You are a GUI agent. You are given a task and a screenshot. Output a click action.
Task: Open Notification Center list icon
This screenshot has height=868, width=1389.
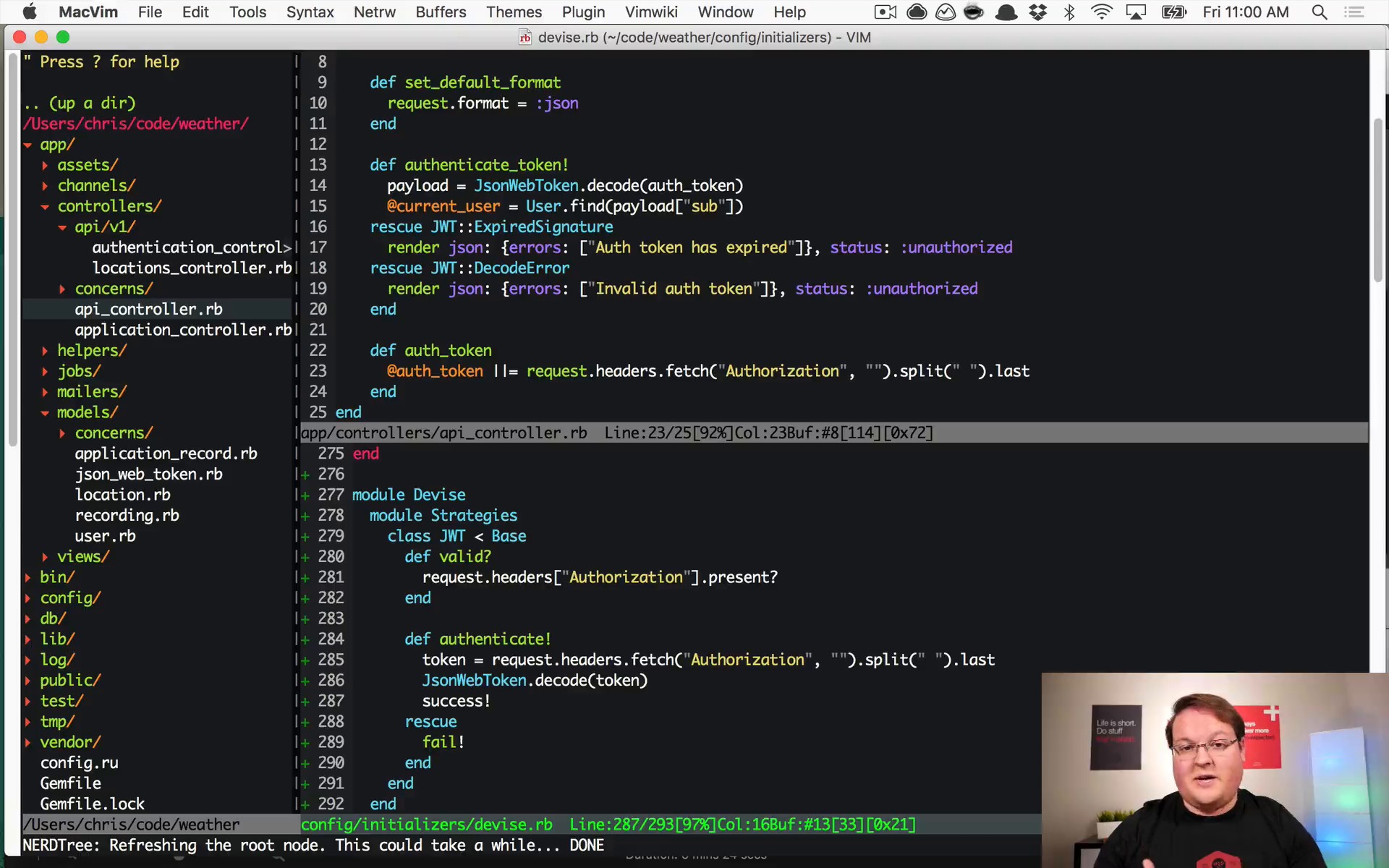(1354, 12)
